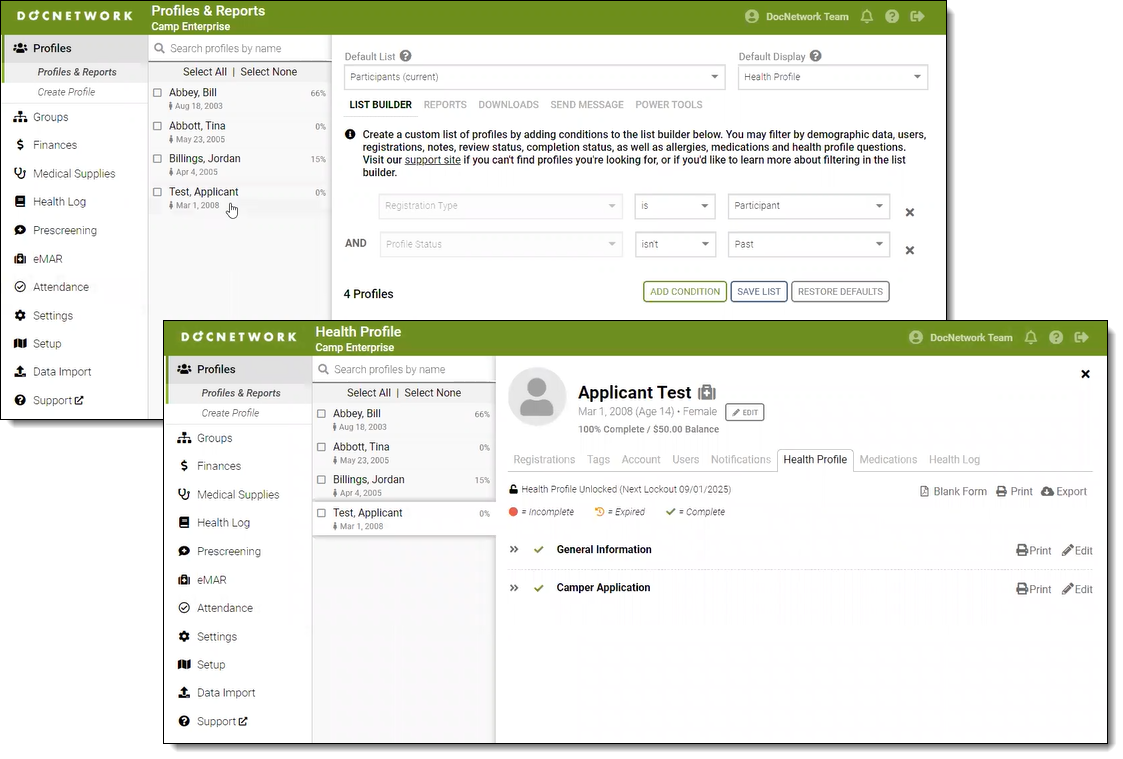Click the Export cloud icon for the health profile

click(1047, 492)
